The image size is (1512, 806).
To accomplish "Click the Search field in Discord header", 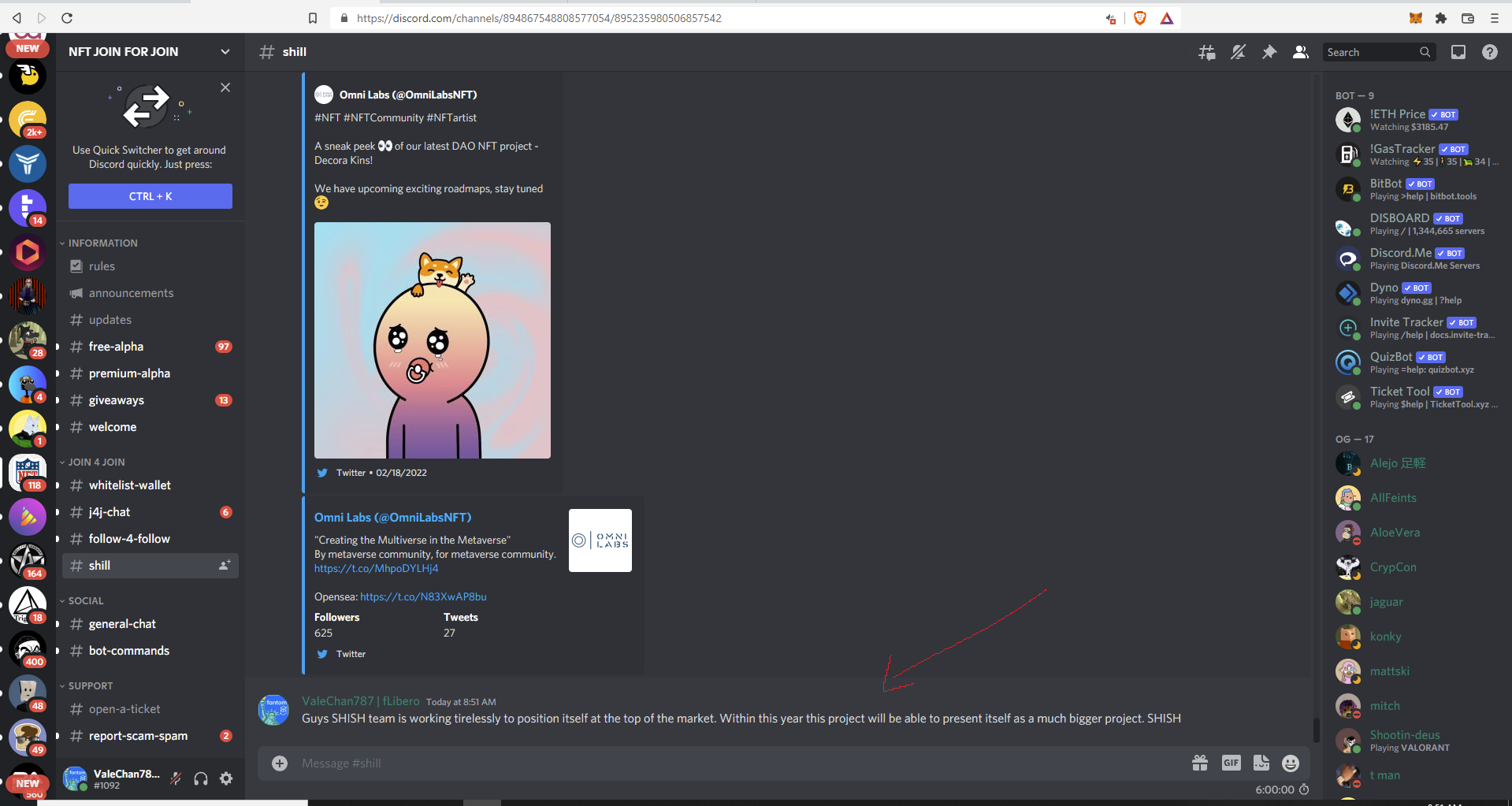I will [1379, 52].
